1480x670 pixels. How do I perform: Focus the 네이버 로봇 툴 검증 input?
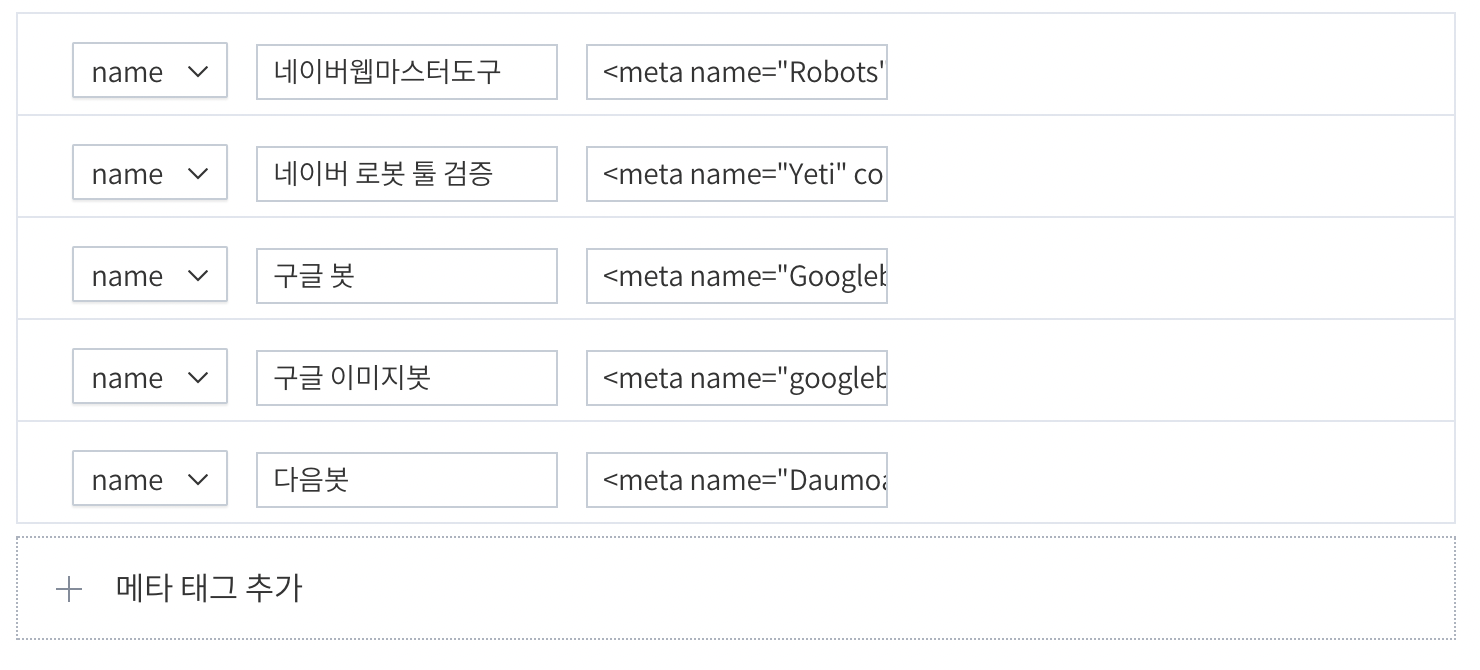(406, 174)
